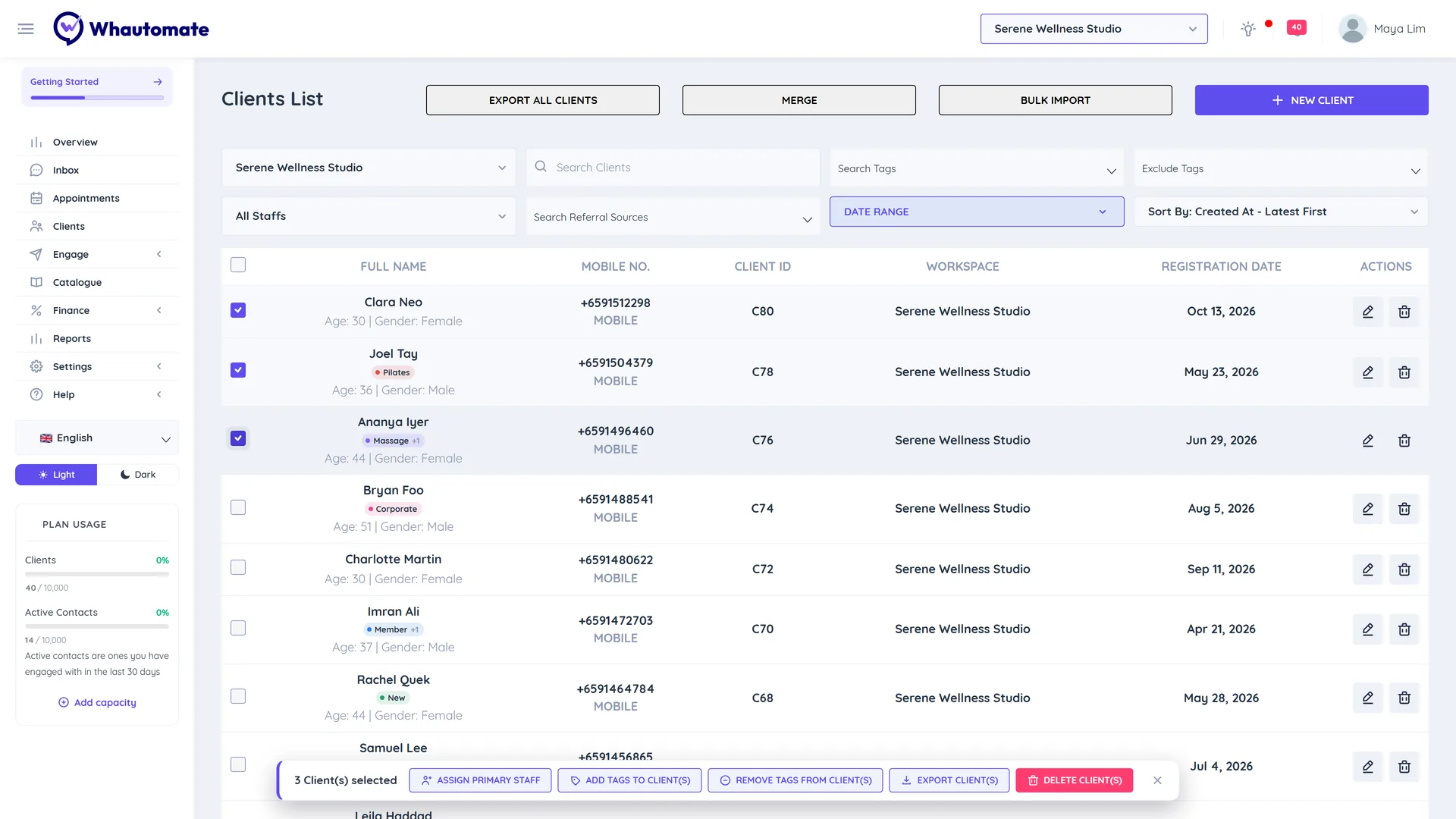
Task: Uncheck Clara Neo's row checkbox
Action: coord(238,310)
